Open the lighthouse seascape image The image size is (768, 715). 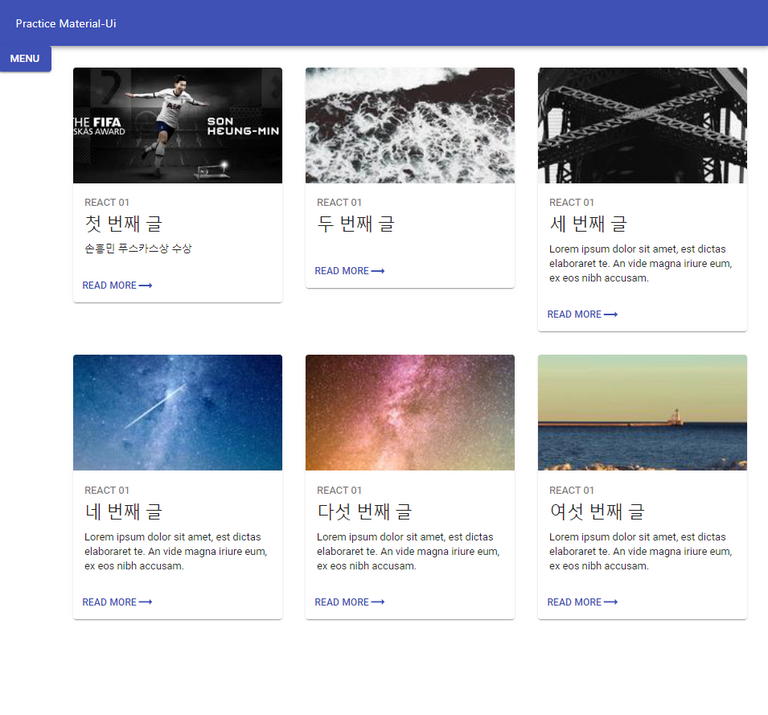click(x=643, y=413)
